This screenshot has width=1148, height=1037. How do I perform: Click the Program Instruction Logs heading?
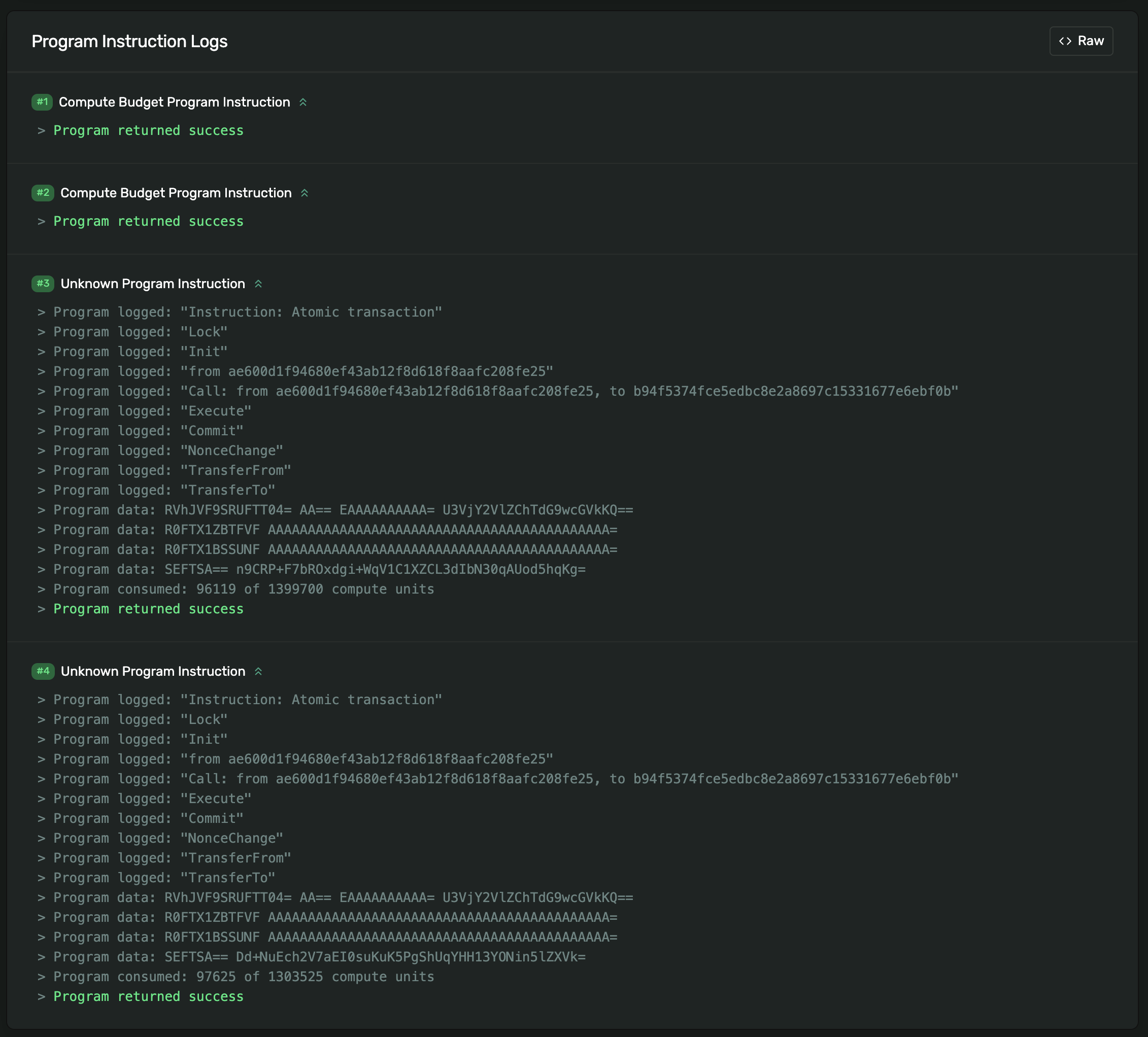[129, 42]
